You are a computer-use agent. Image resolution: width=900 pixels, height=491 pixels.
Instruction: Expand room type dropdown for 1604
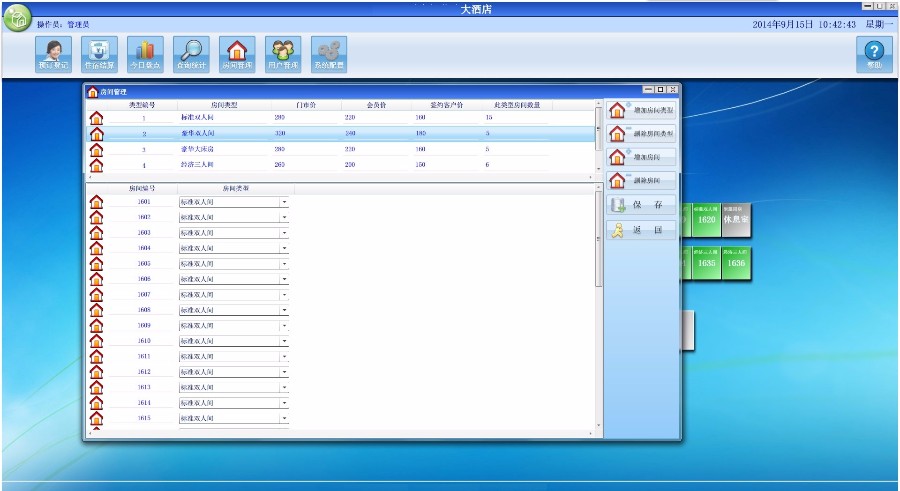pos(284,249)
